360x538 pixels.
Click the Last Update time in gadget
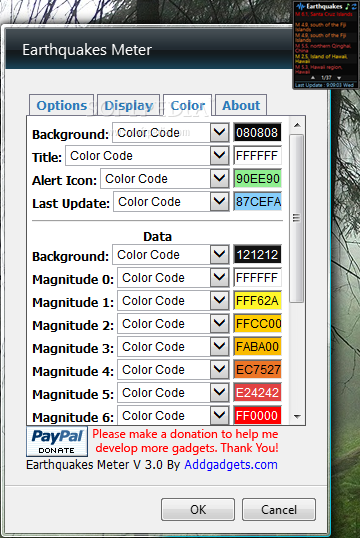click(x=324, y=85)
